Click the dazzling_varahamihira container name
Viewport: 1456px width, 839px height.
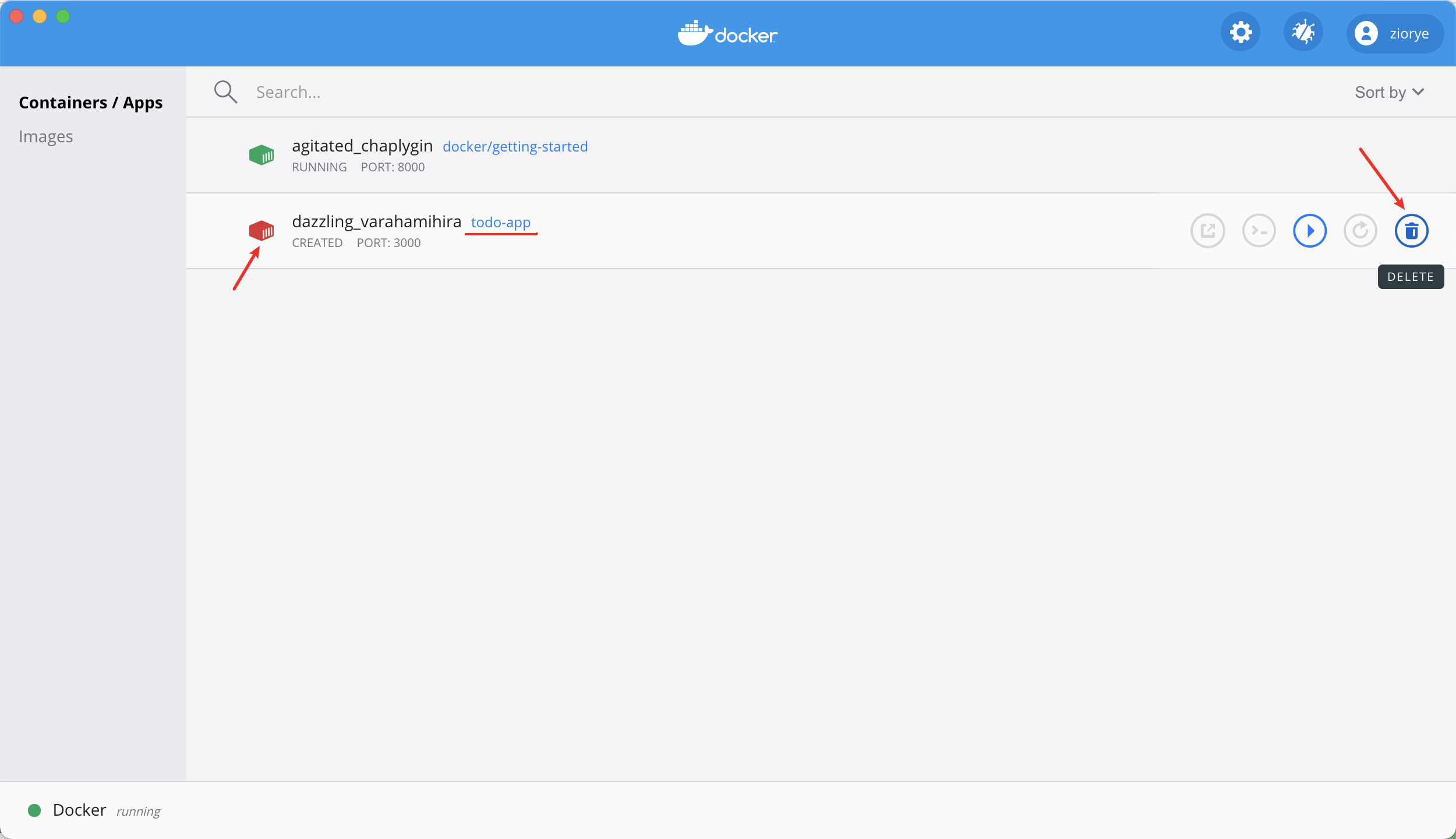(x=377, y=222)
